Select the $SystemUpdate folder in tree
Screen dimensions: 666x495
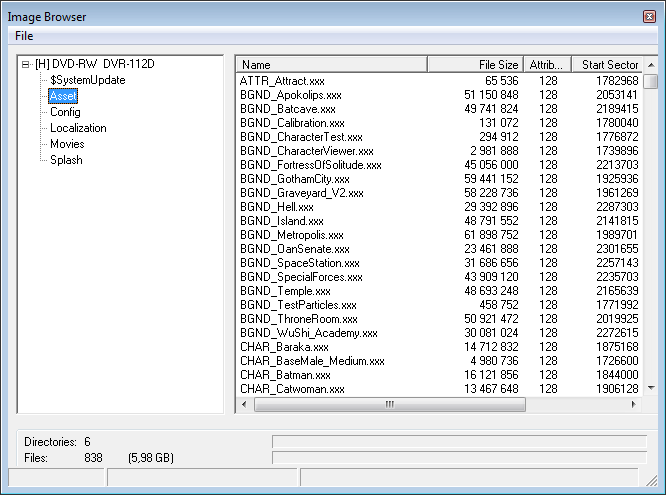coord(87,80)
